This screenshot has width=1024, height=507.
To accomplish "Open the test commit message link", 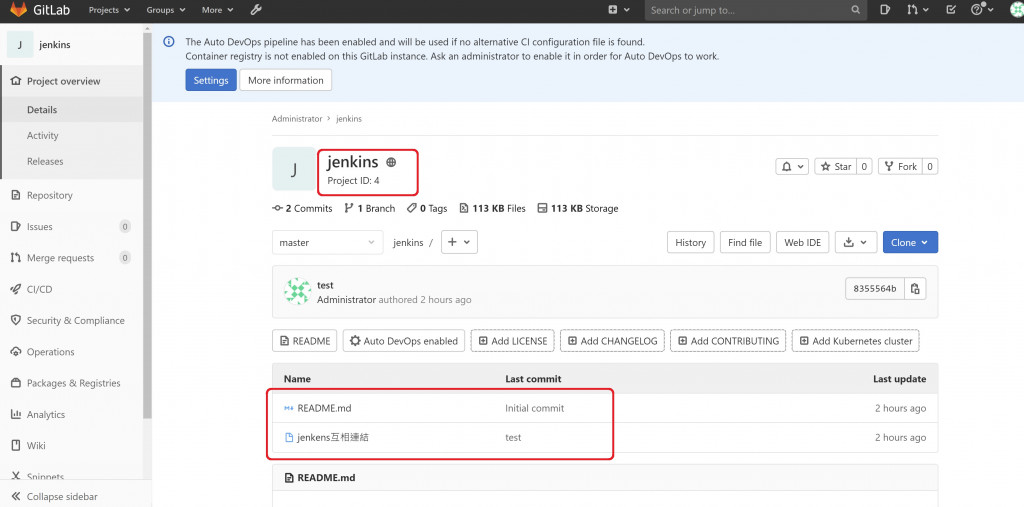I will pos(325,285).
